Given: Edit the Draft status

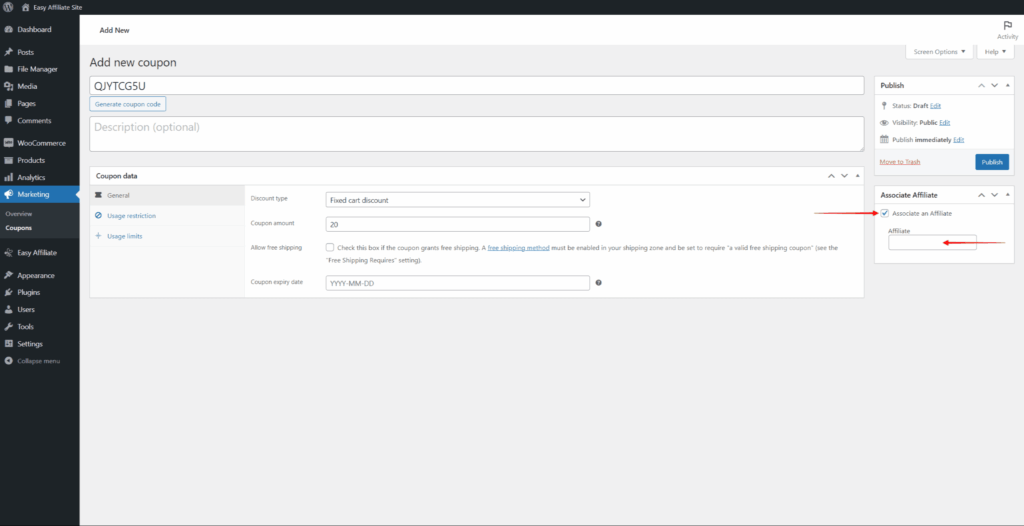Looking at the screenshot, I should (x=935, y=106).
